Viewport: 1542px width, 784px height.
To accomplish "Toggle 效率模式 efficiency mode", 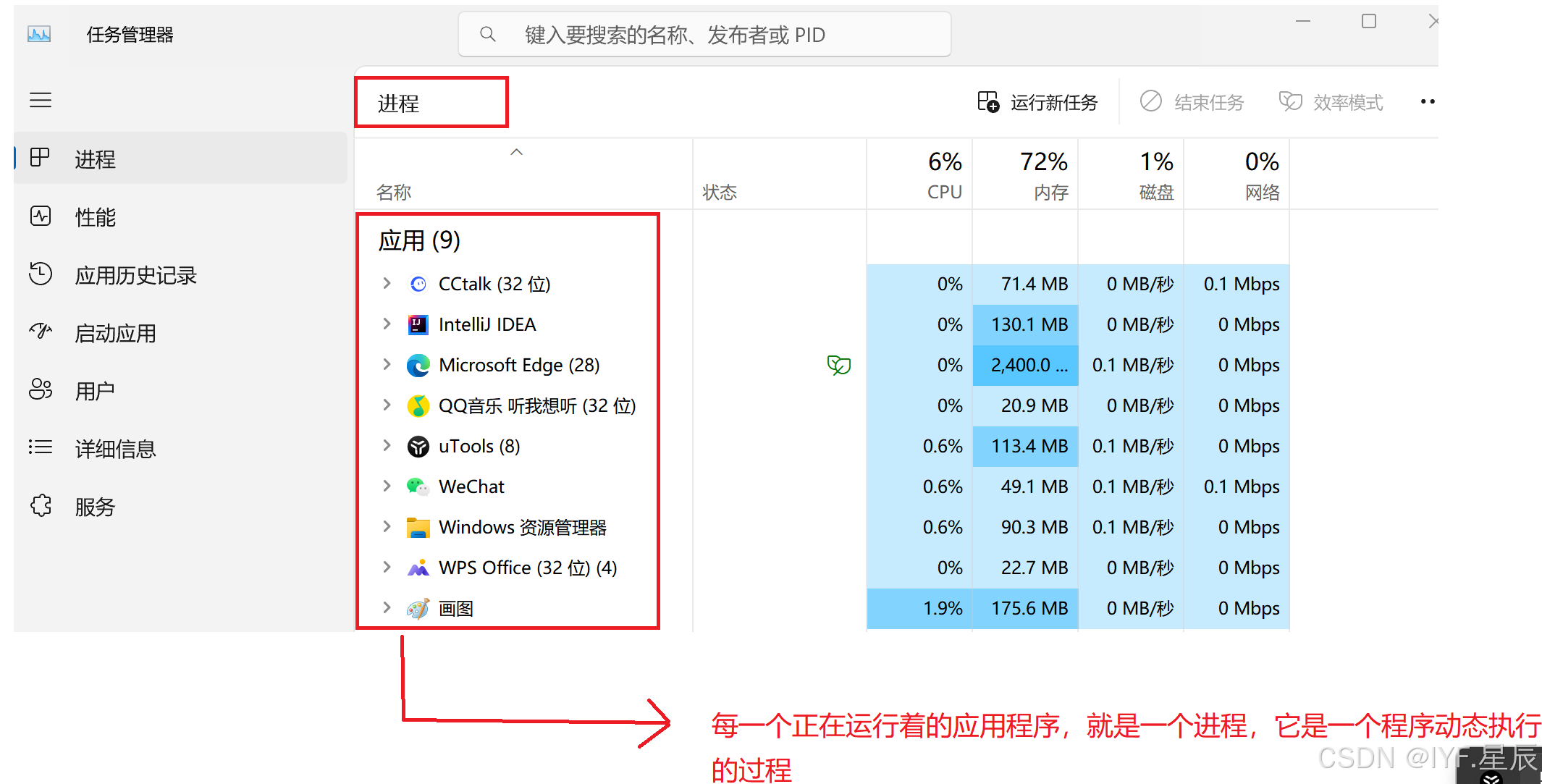I will point(1331,102).
